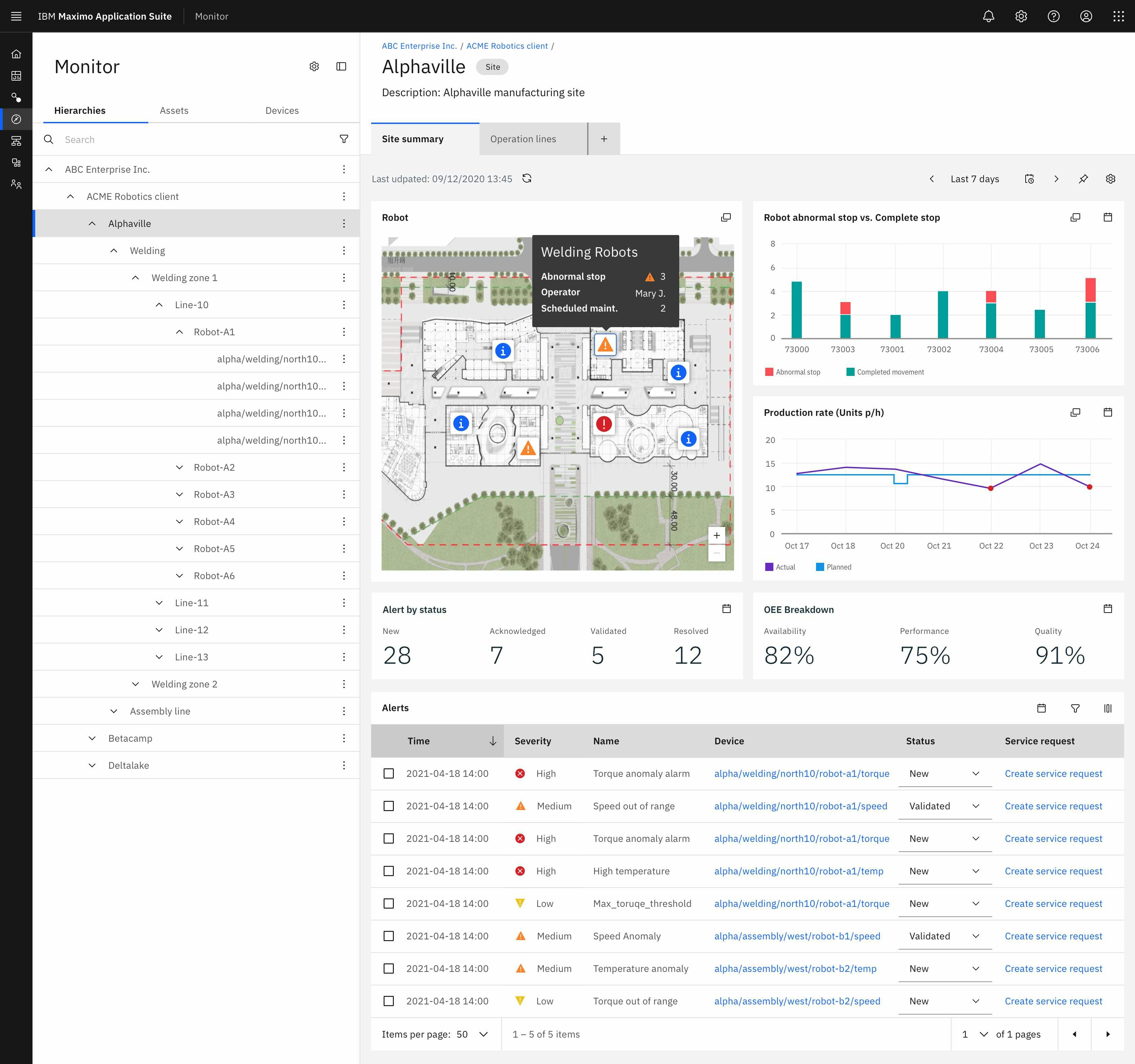Toggle the Monitor side panel collapse icon

pyautogui.click(x=341, y=67)
